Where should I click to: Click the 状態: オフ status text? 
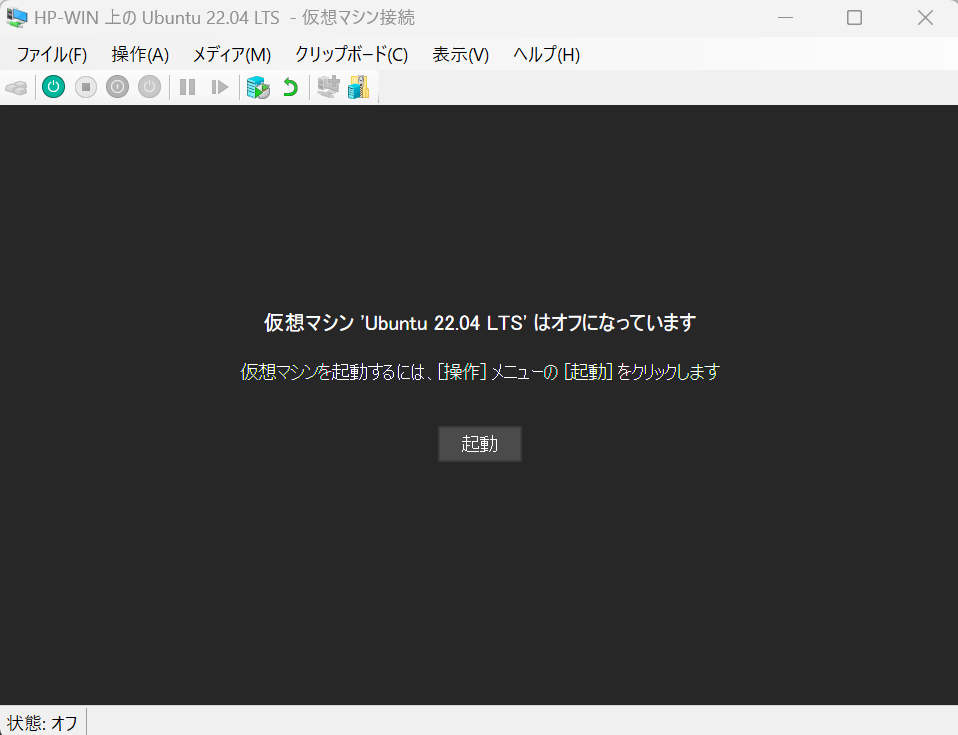coord(42,723)
